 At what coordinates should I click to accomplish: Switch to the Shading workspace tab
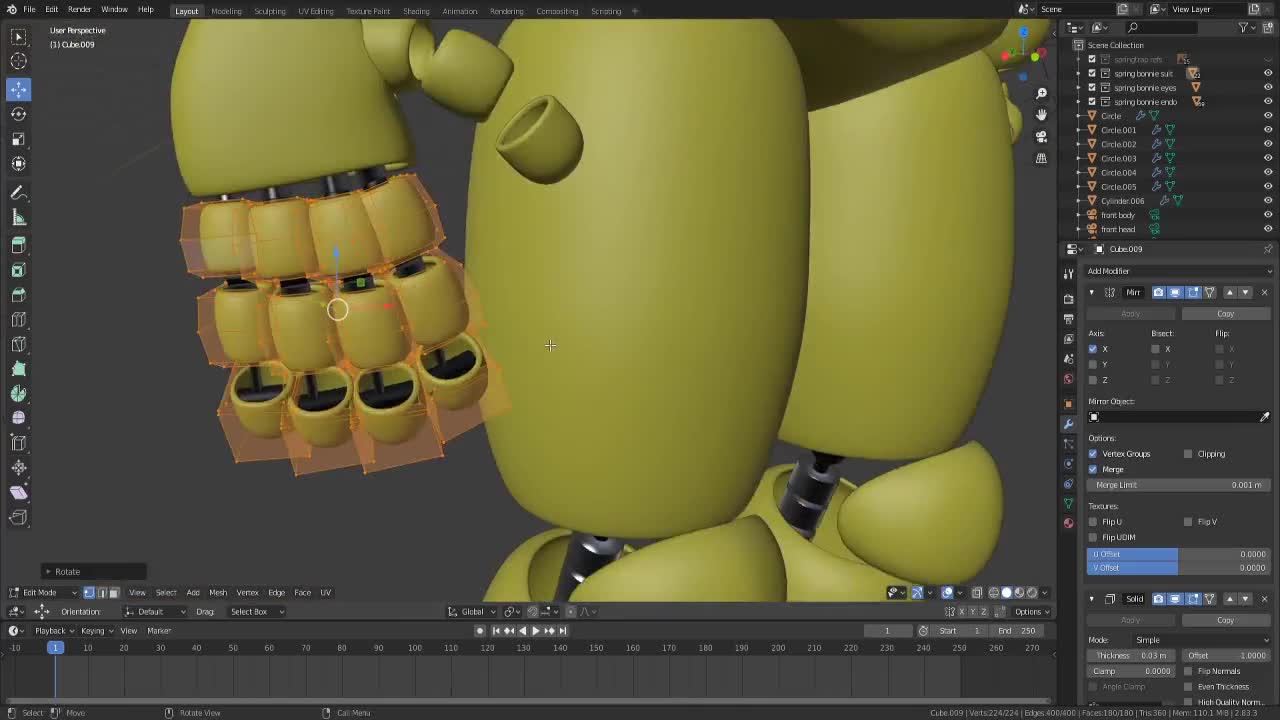pyautogui.click(x=416, y=11)
